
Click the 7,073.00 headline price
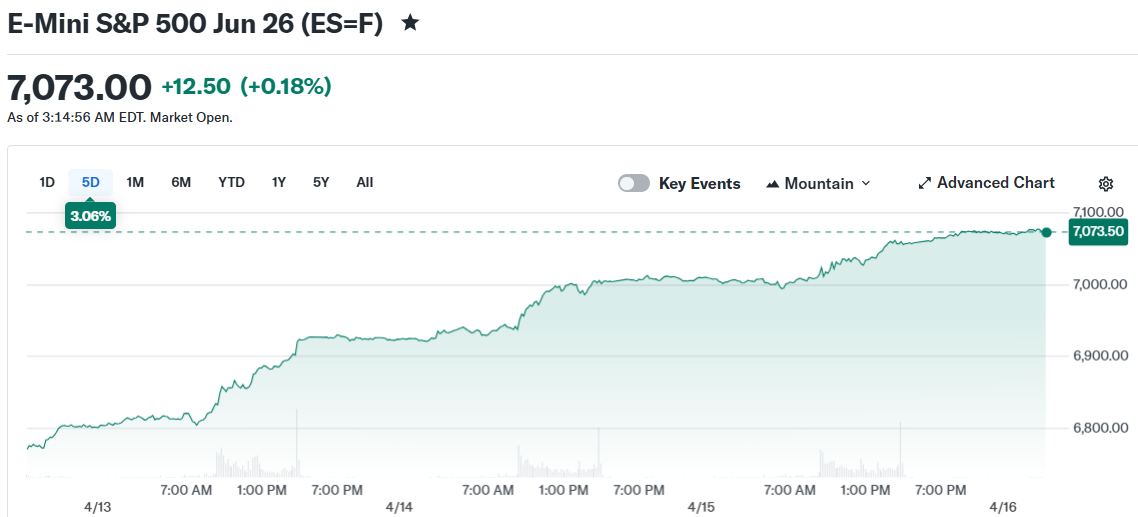[x=80, y=87]
